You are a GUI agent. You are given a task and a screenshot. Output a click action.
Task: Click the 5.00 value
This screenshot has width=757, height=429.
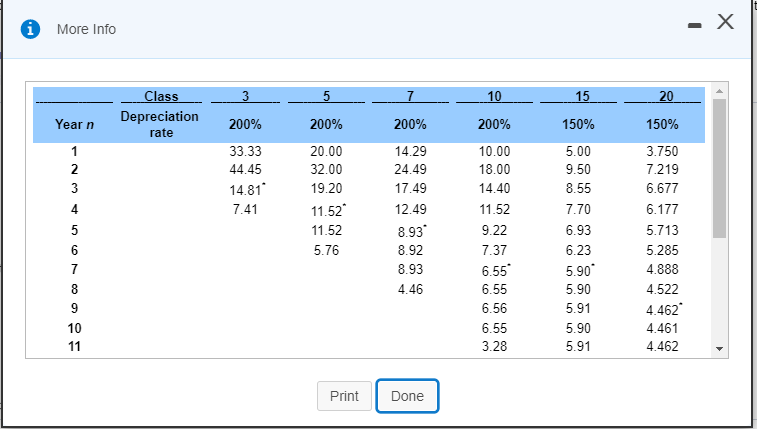click(x=578, y=152)
